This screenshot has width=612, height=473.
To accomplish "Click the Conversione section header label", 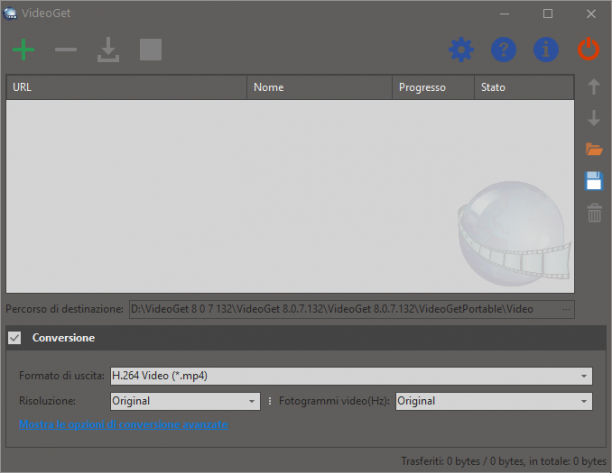I will (63, 338).
